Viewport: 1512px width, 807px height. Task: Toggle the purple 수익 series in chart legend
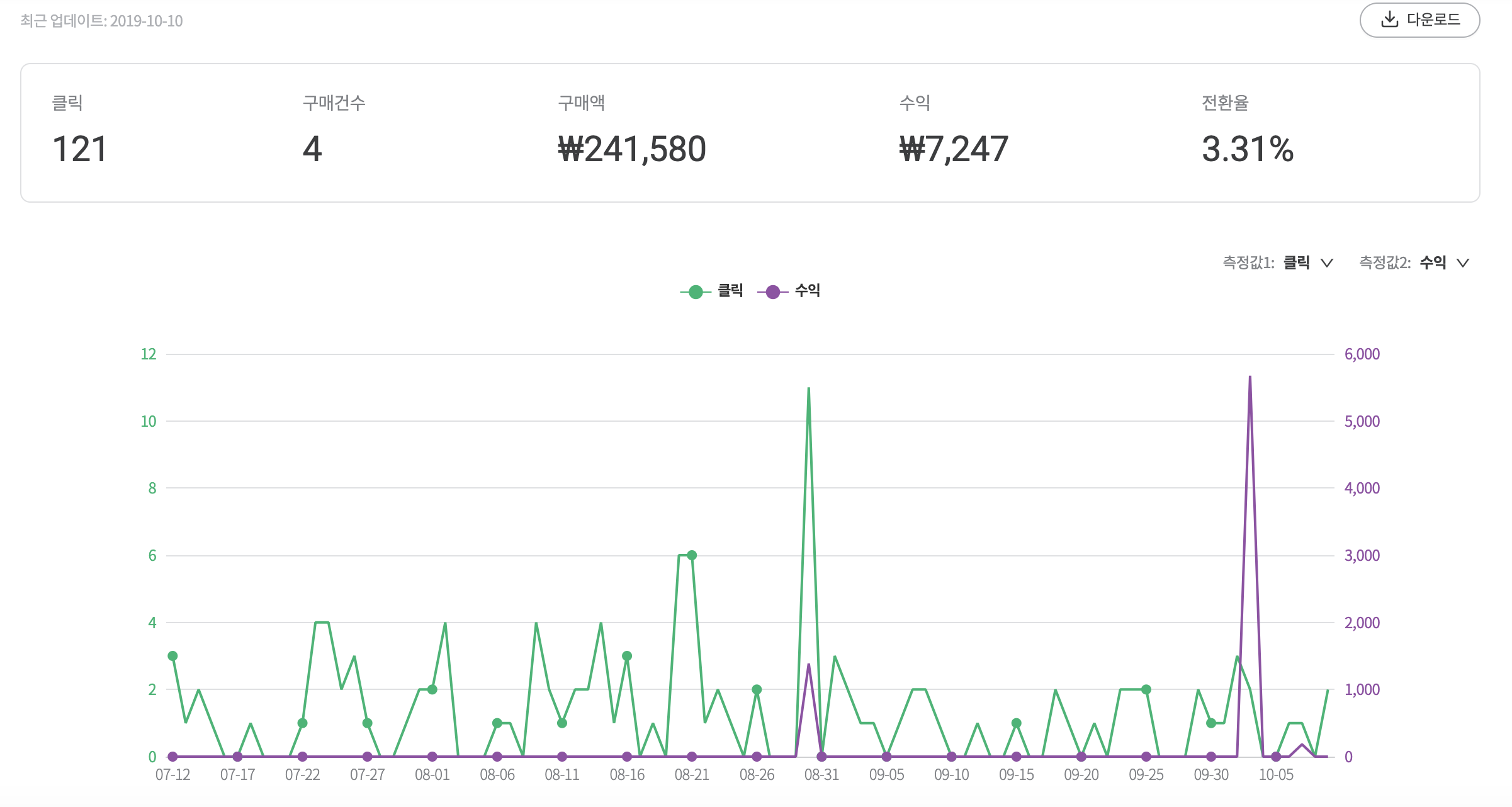[789, 291]
